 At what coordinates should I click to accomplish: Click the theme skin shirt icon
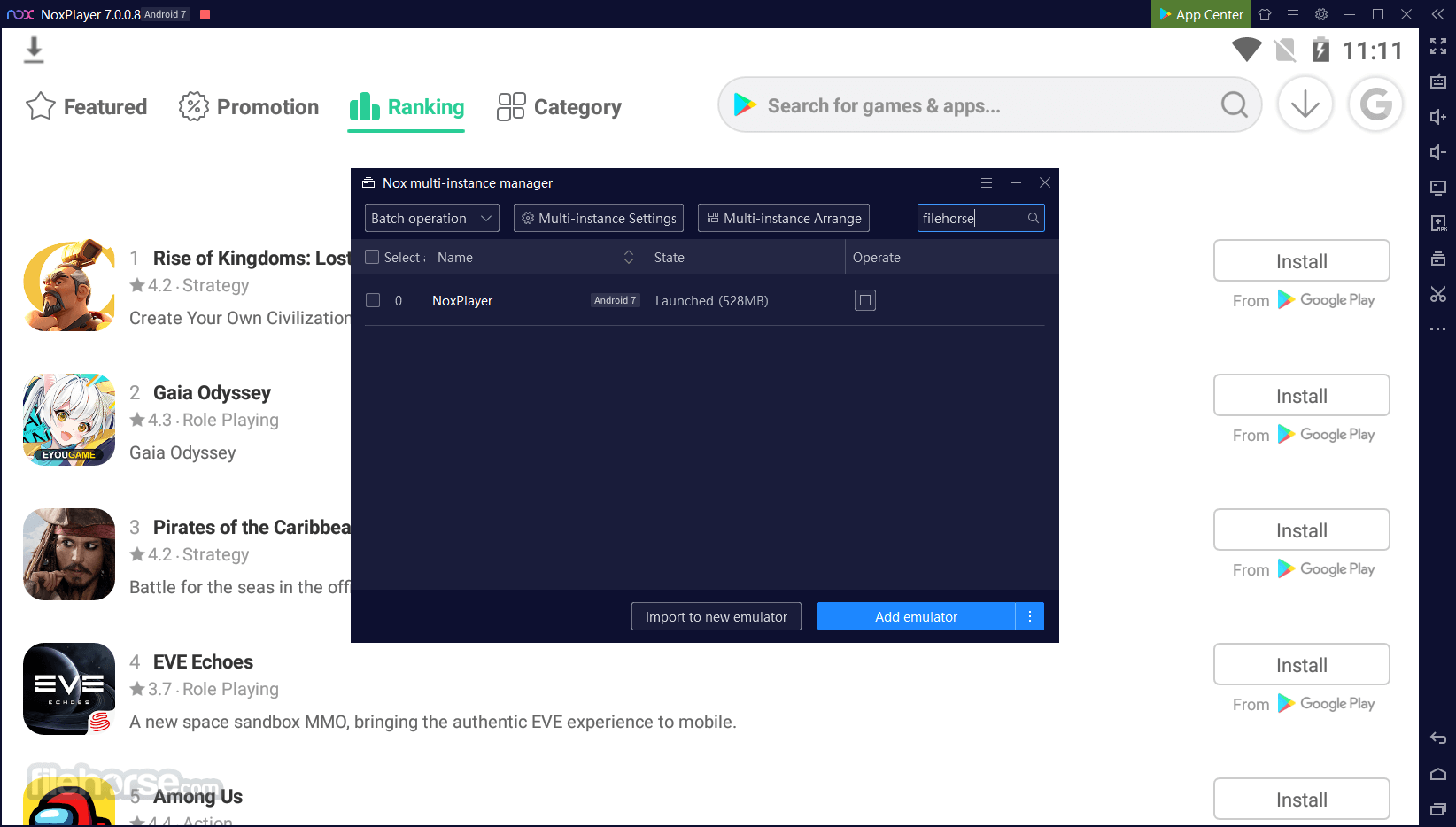(x=1265, y=14)
